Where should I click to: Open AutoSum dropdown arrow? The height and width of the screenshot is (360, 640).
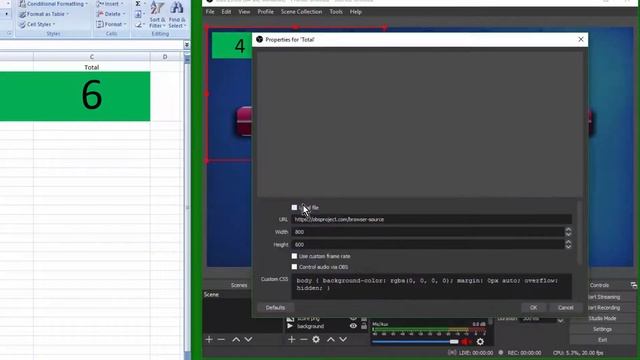pyautogui.click(x=144, y=4)
